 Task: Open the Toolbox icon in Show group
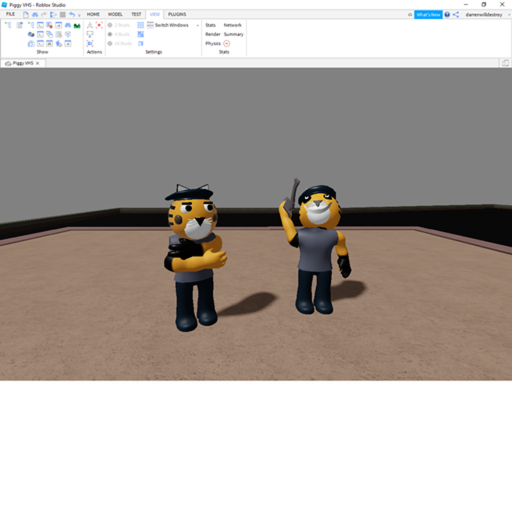tap(31, 34)
